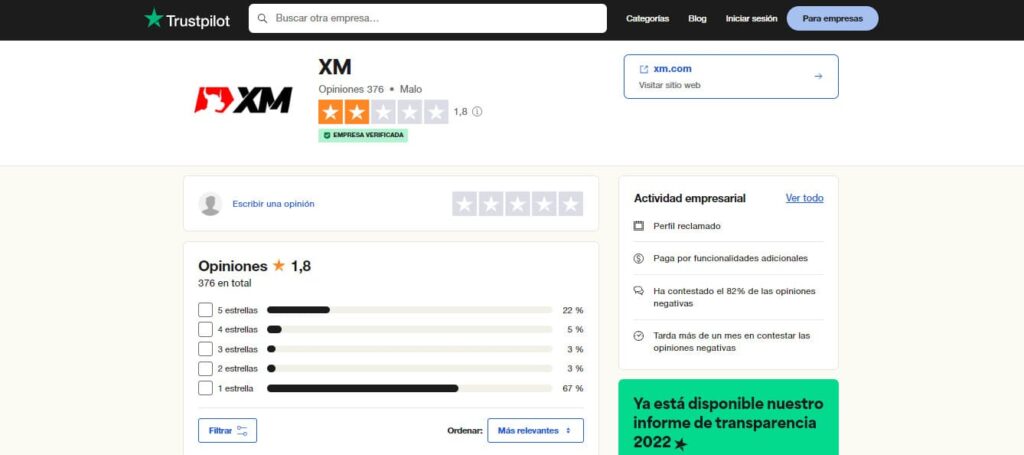Screen dimensions: 1024x455
Task: Click the XM company logo
Action: 243,100
